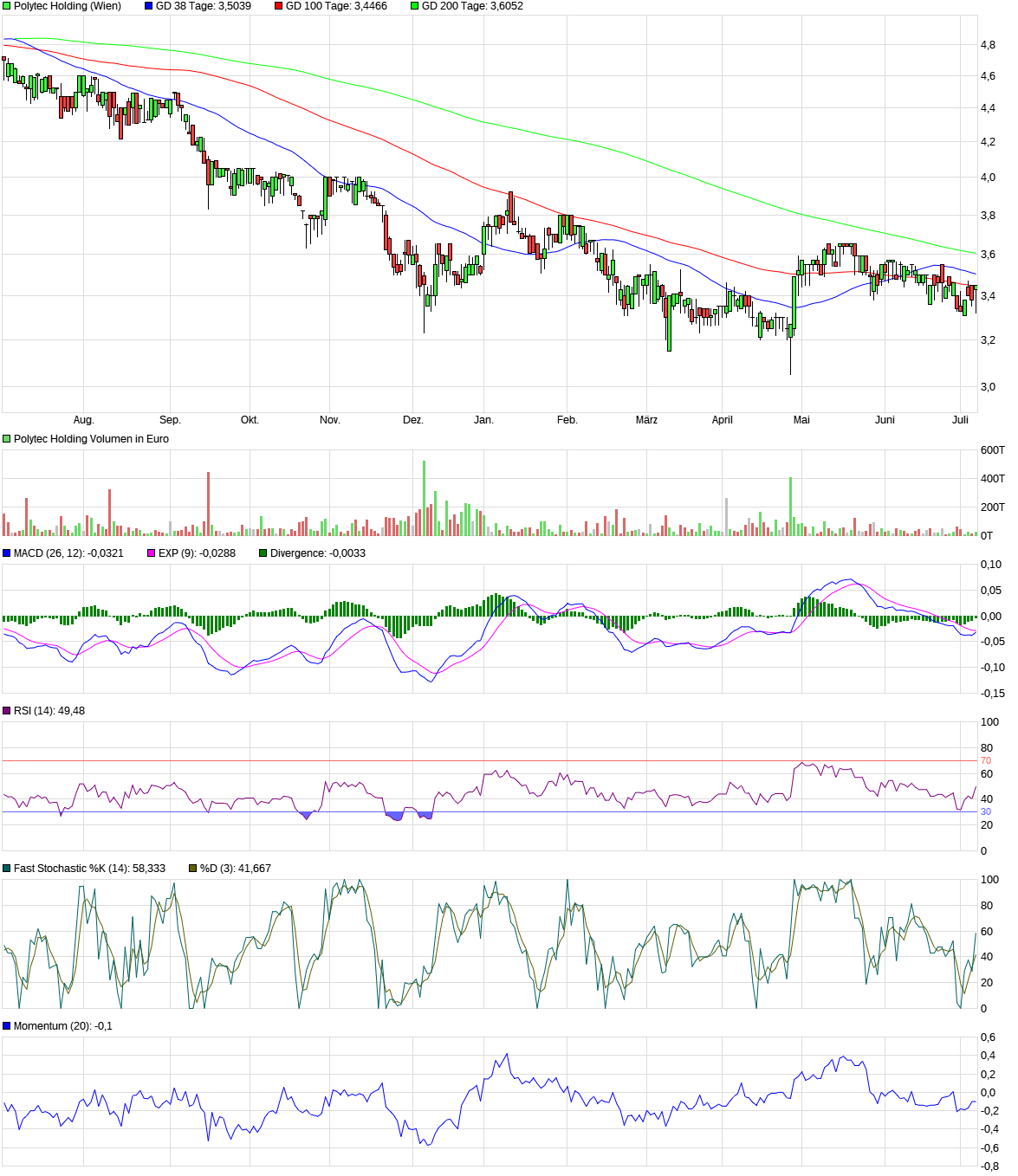
Task: Click the blue RSI 30 level label
Action: [x=986, y=811]
